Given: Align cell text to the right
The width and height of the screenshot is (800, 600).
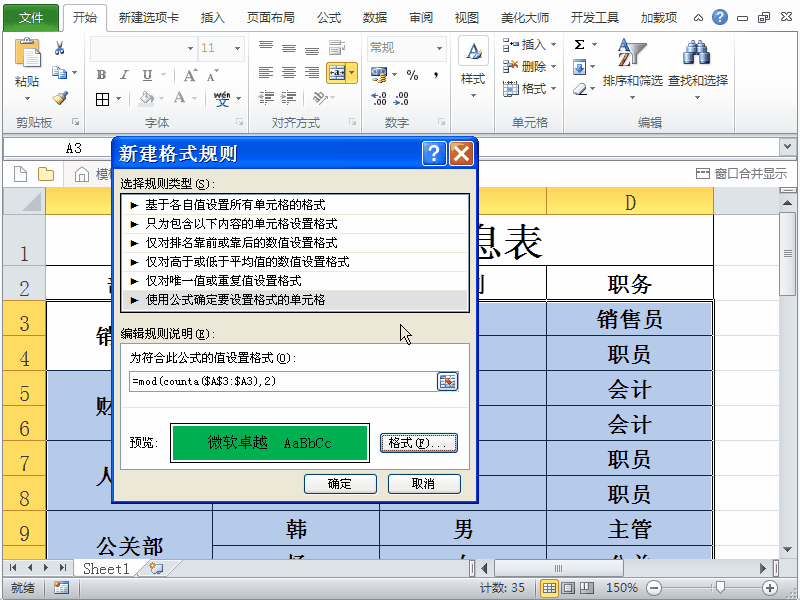Looking at the screenshot, I should [312, 72].
